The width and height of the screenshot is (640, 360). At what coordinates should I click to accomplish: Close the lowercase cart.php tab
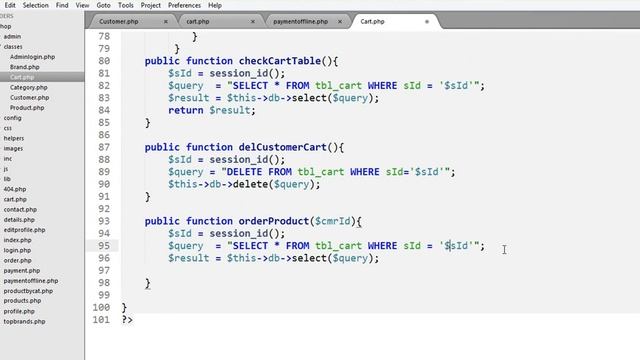point(253,22)
